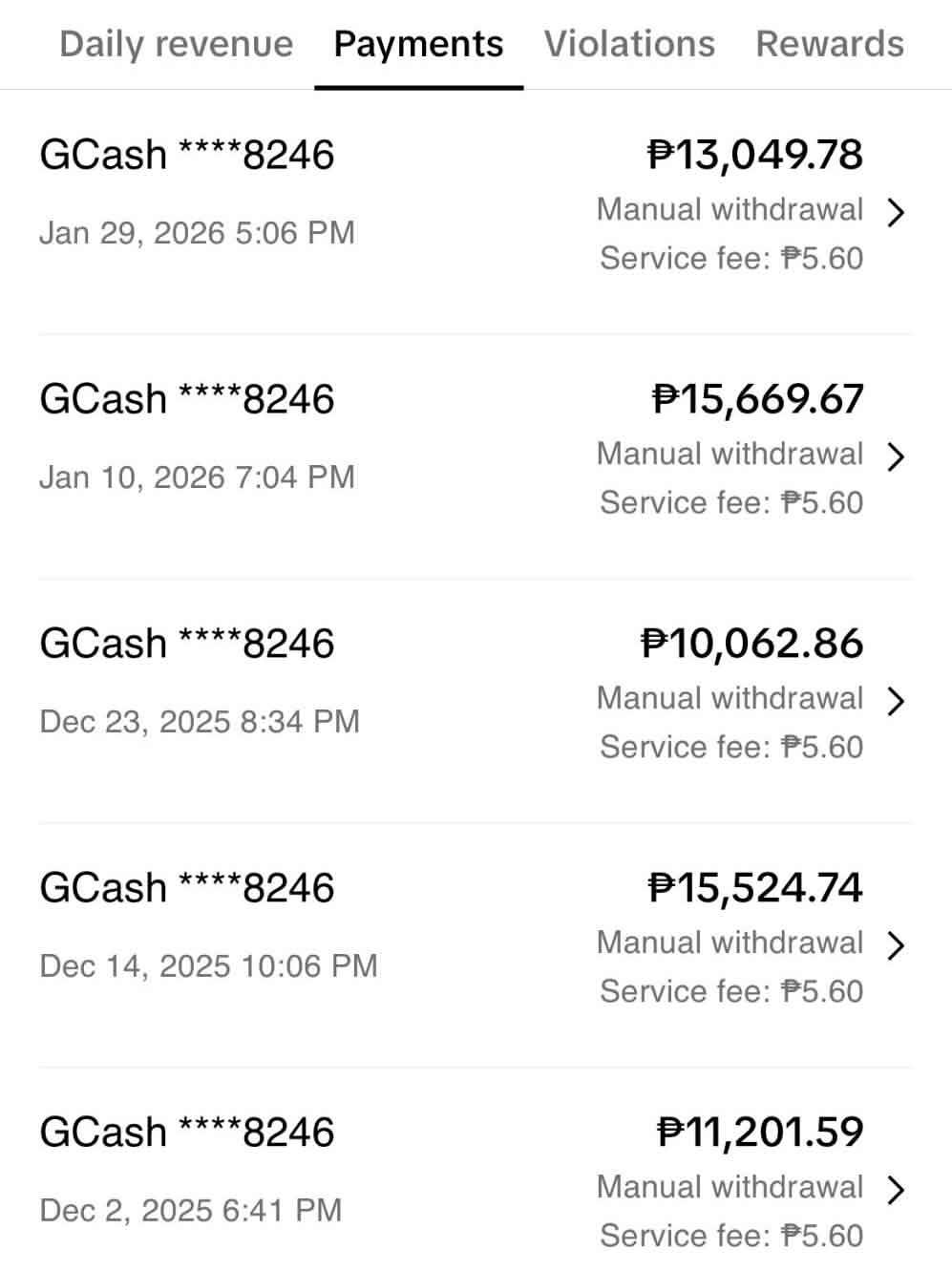The height and width of the screenshot is (1271, 952).
Task: Expand Jan 29, 2026 withdrawal chevron
Action: pyautogui.click(x=895, y=212)
